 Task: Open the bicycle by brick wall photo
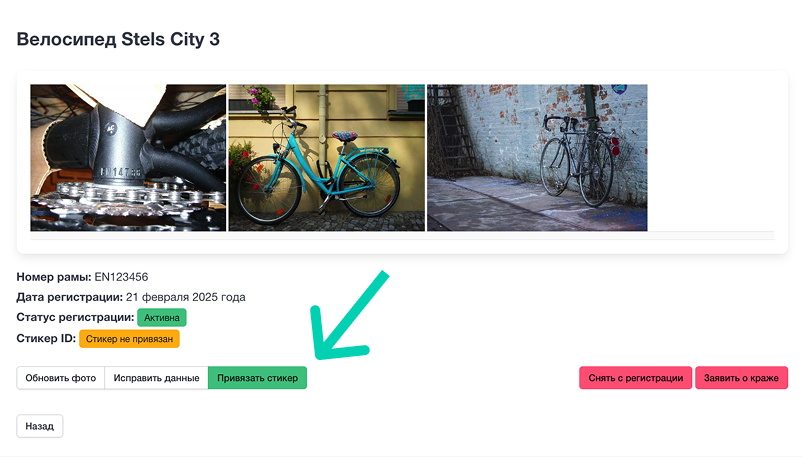537,158
